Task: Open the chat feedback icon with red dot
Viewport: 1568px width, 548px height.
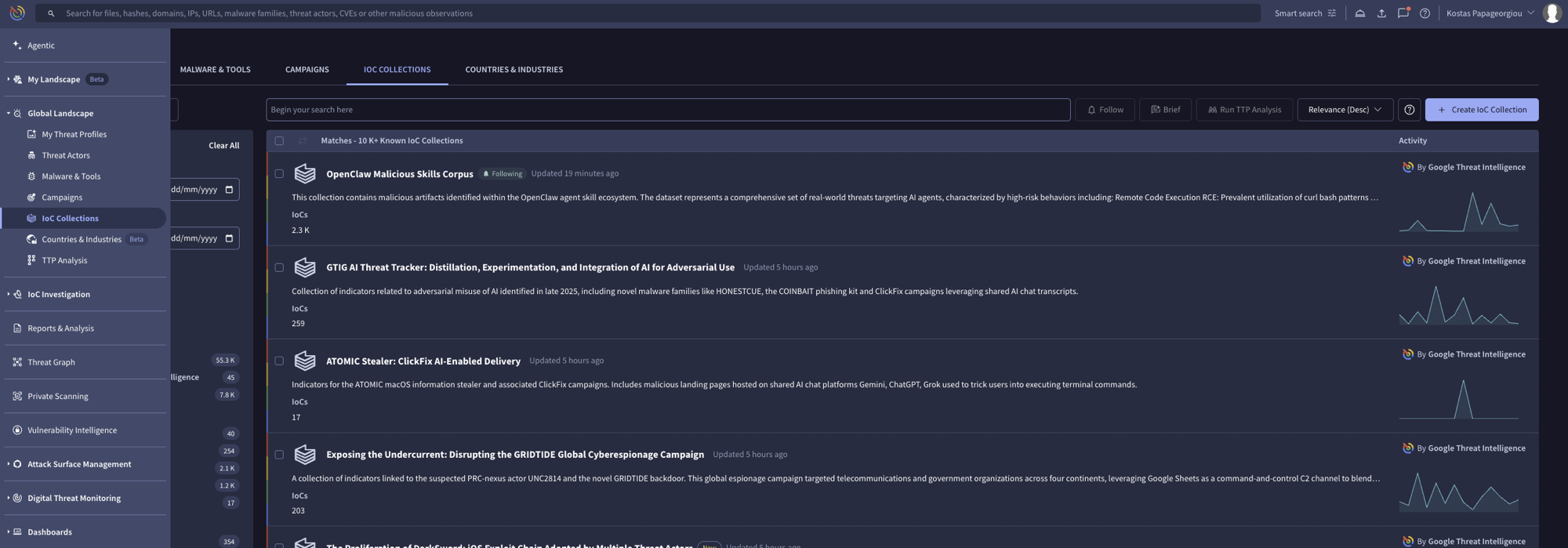Action: click(1403, 13)
